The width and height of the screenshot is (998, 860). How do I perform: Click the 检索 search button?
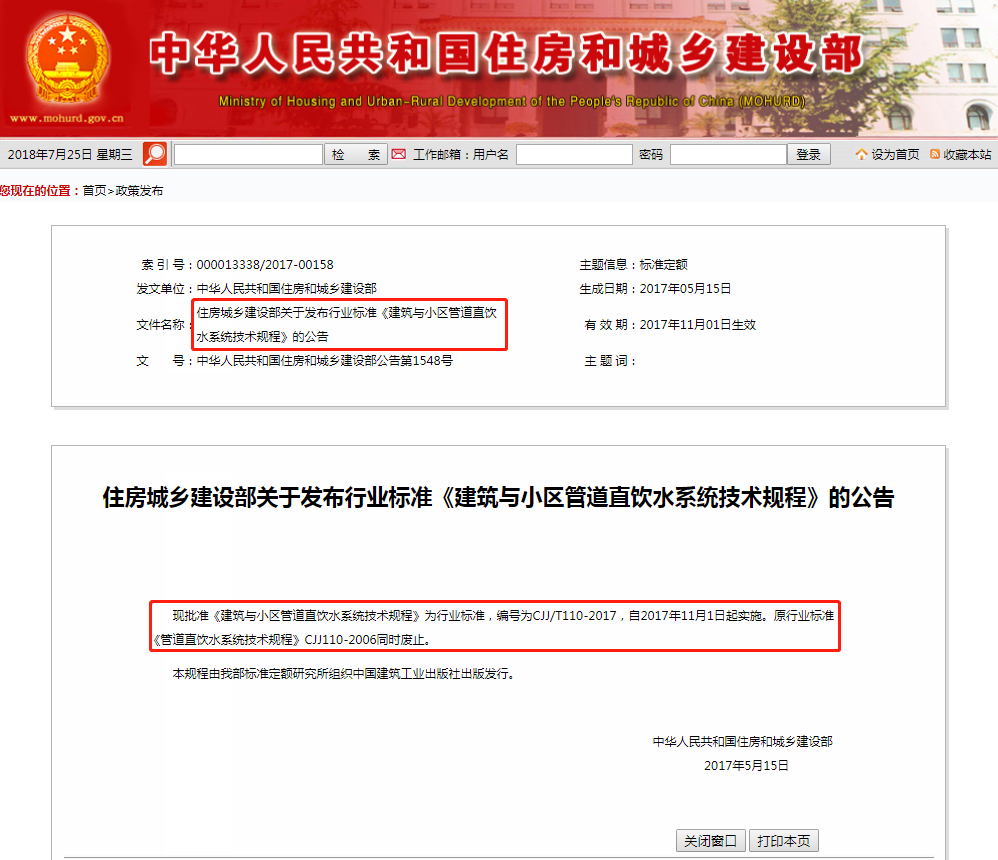point(356,155)
